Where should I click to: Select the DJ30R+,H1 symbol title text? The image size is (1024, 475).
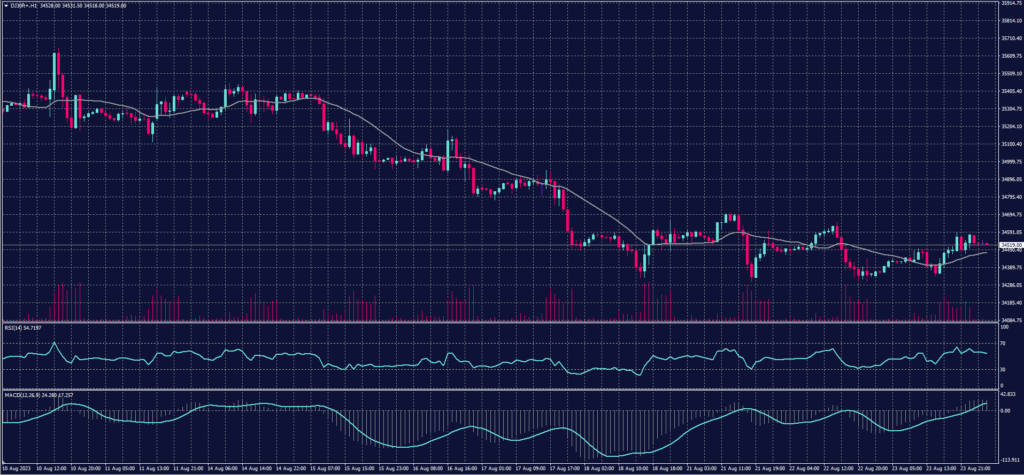pos(22,4)
